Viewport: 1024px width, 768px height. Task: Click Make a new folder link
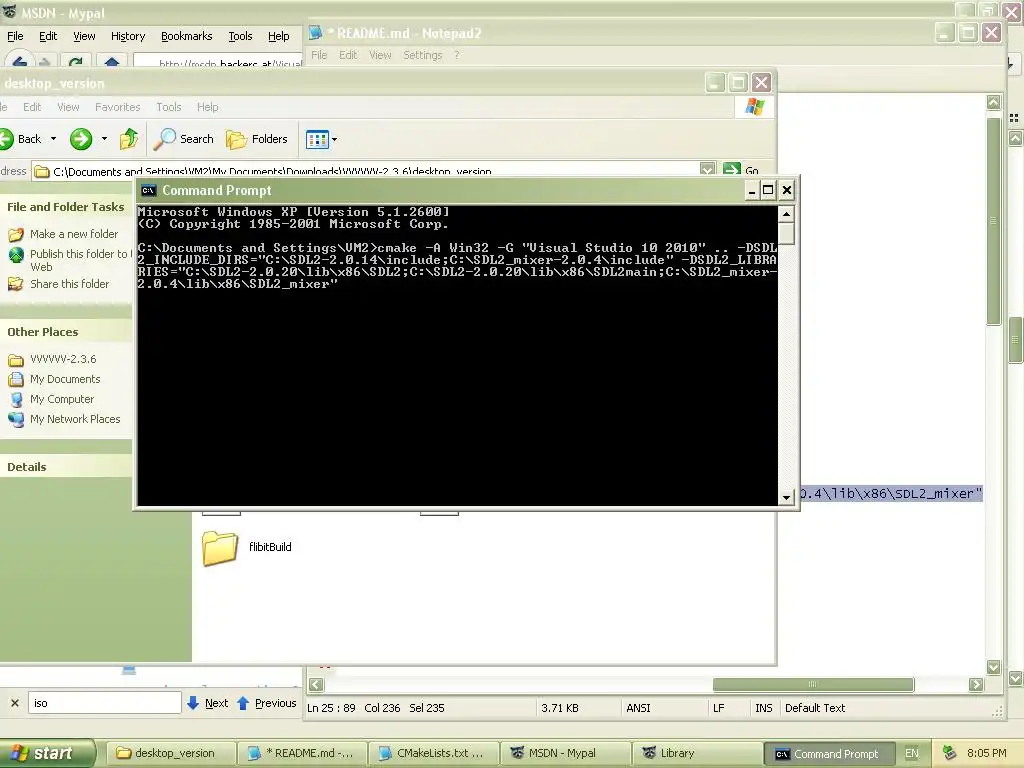click(x=74, y=234)
